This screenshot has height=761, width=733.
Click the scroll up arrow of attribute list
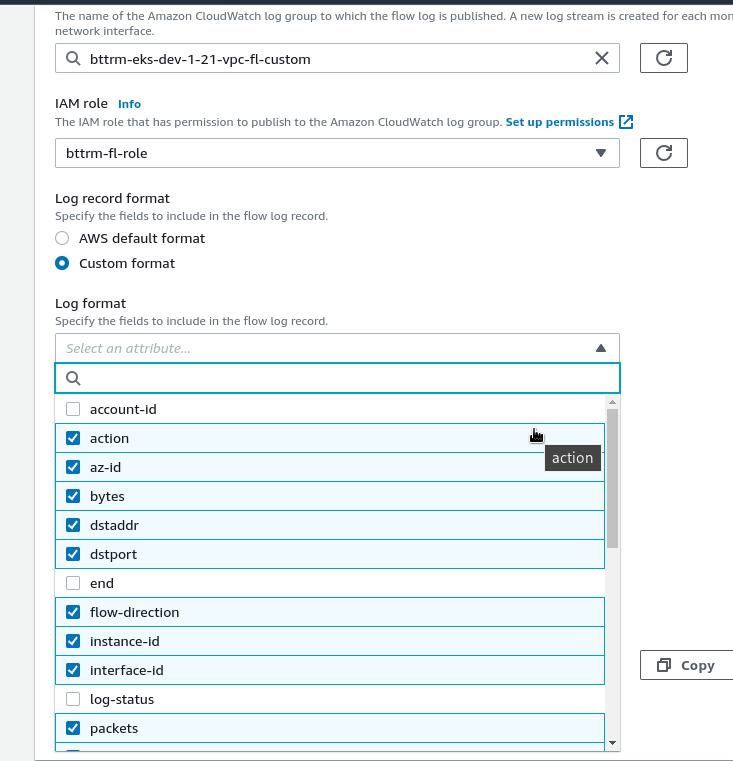(x=612, y=402)
